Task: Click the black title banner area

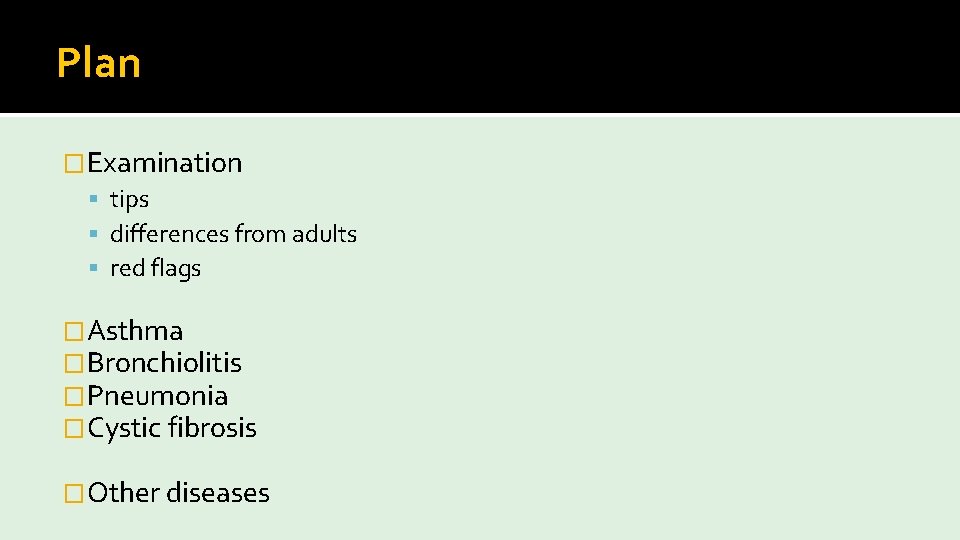Action: tap(480, 56)
